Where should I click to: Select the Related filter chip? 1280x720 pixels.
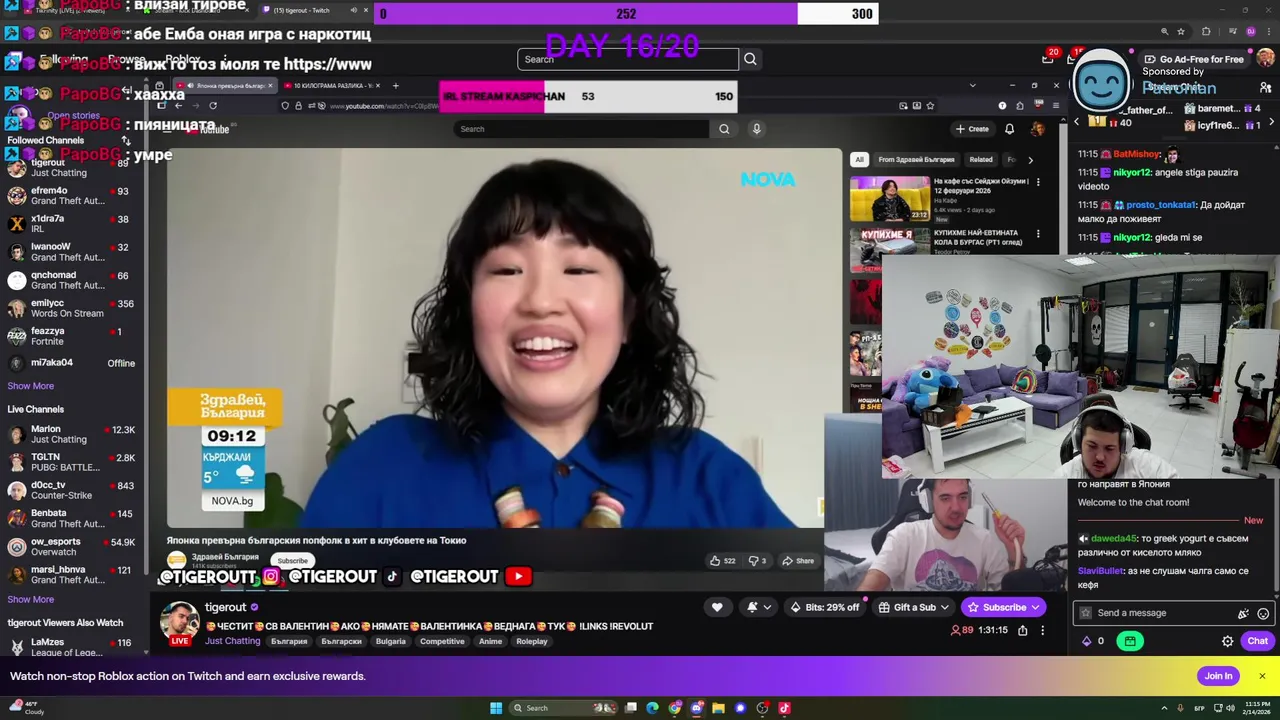[x=981, y=160]
